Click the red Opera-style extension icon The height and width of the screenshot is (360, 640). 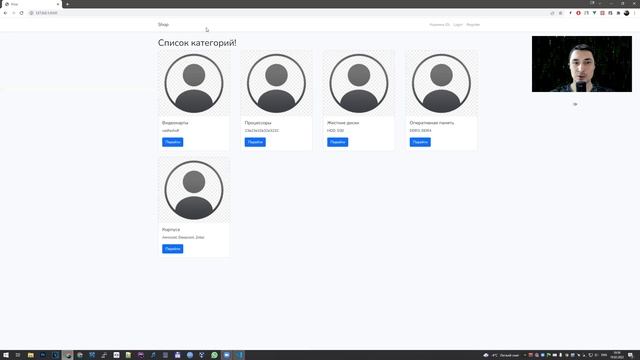tap(578, 13)
